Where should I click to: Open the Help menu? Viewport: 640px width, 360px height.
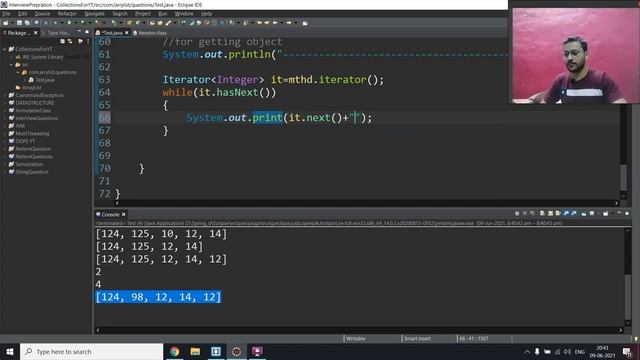tap(206, 13)
